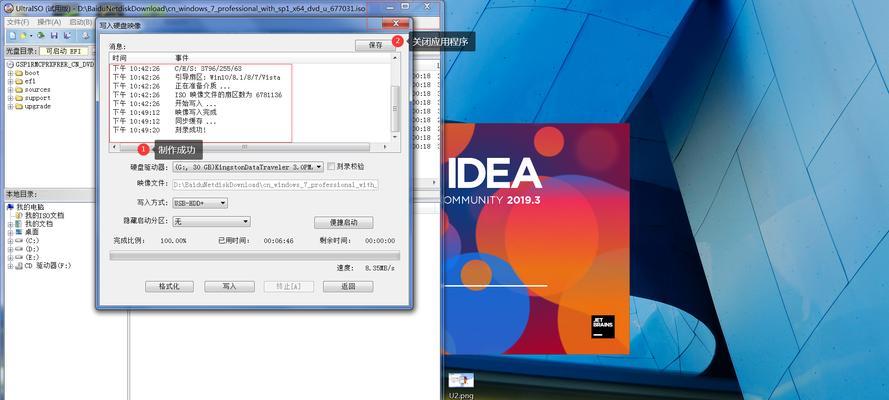Viewport: 889px width, 400px height.
Task: Click the 映像文件 path field
Action: (275, 185)
